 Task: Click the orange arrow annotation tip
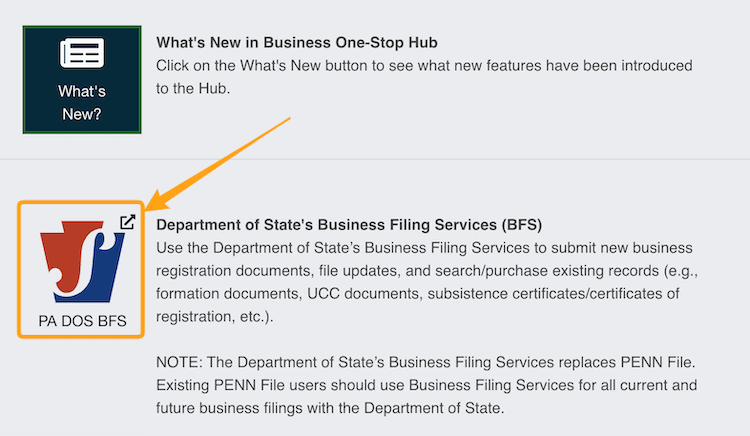(150, 207)
